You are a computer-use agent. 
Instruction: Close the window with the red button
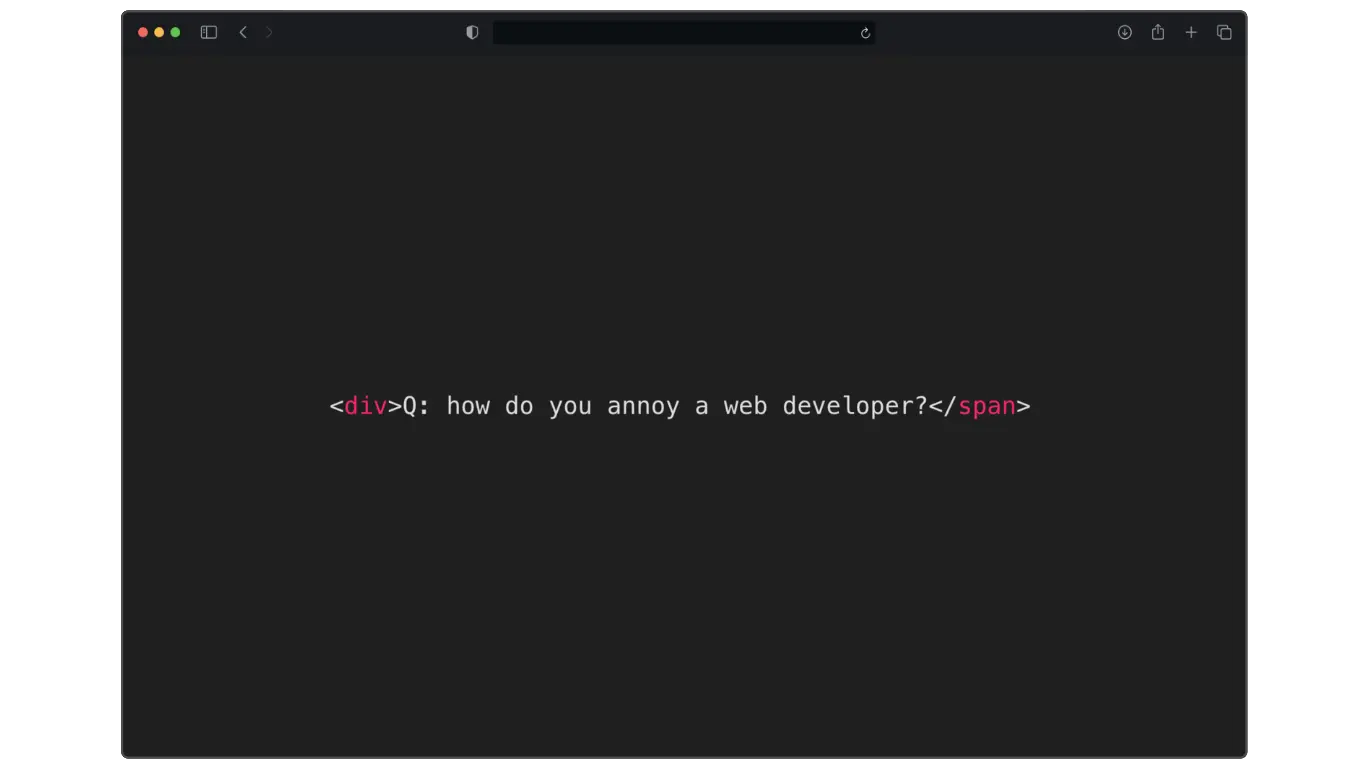tap(143, 32)
